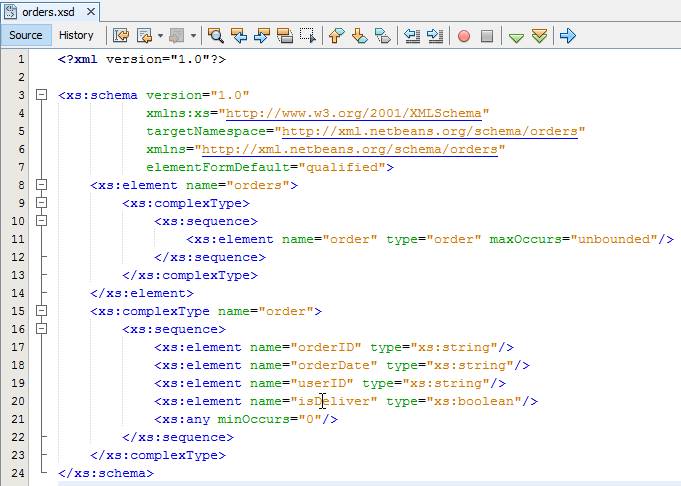Toggle Rectangular Selection mode
681x486 pixels.
pos(307,36)
